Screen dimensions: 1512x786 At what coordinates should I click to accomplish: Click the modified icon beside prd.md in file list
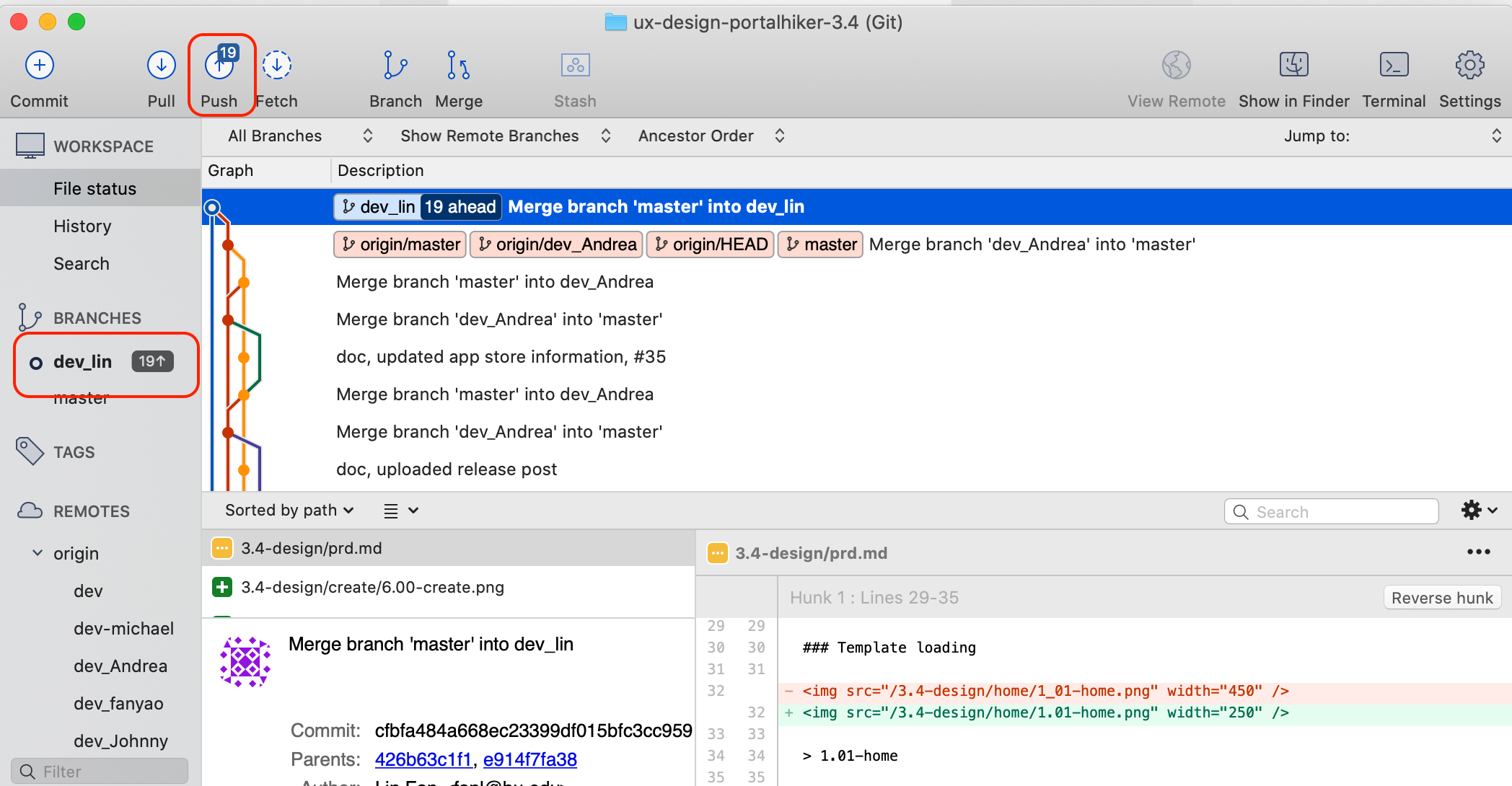click(x=222, y=549)
